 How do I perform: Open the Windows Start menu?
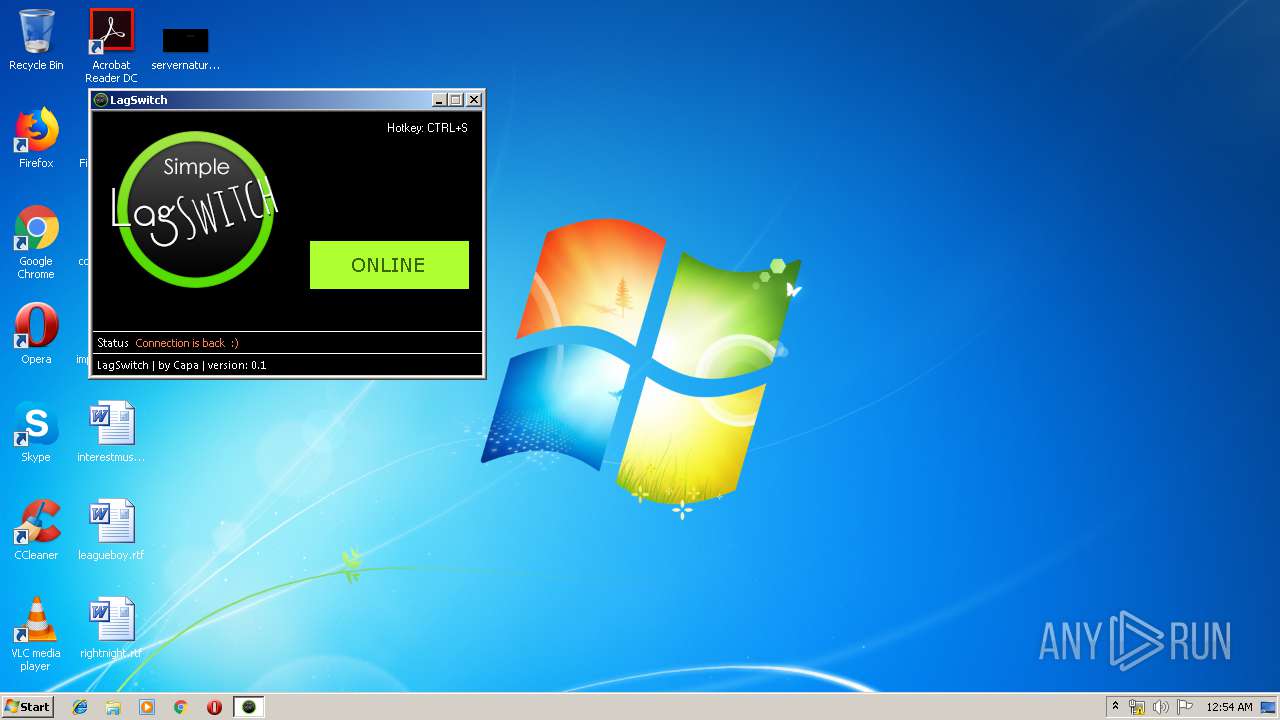pos(27,707)
